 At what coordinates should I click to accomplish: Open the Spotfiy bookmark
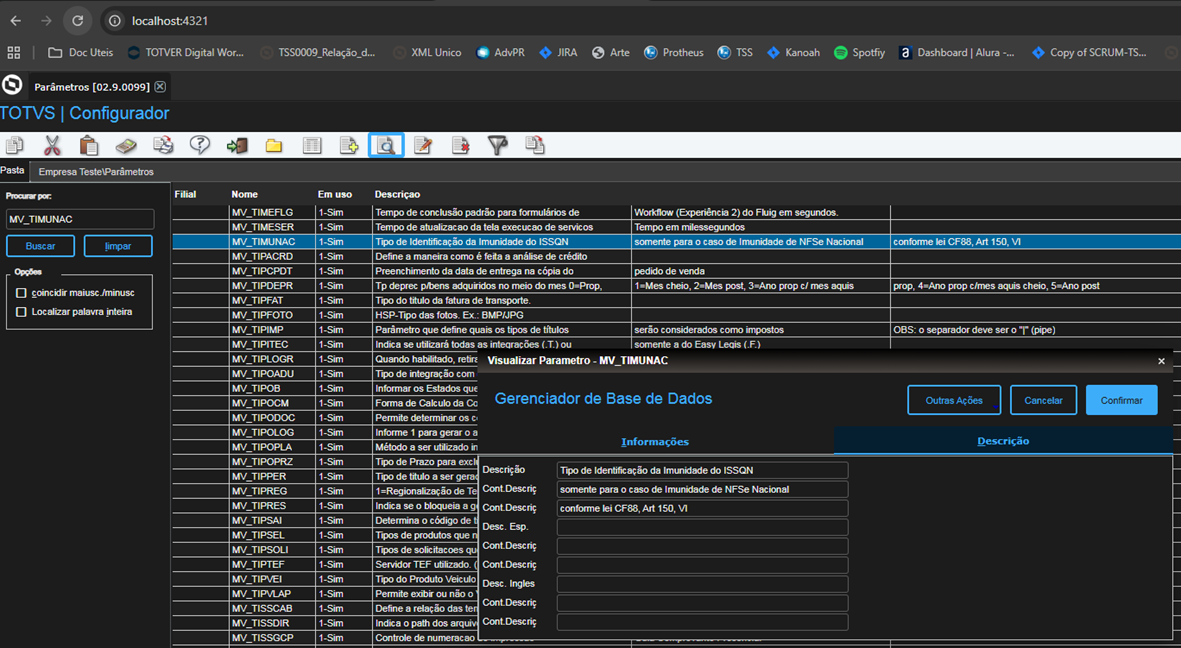[859, 53]
